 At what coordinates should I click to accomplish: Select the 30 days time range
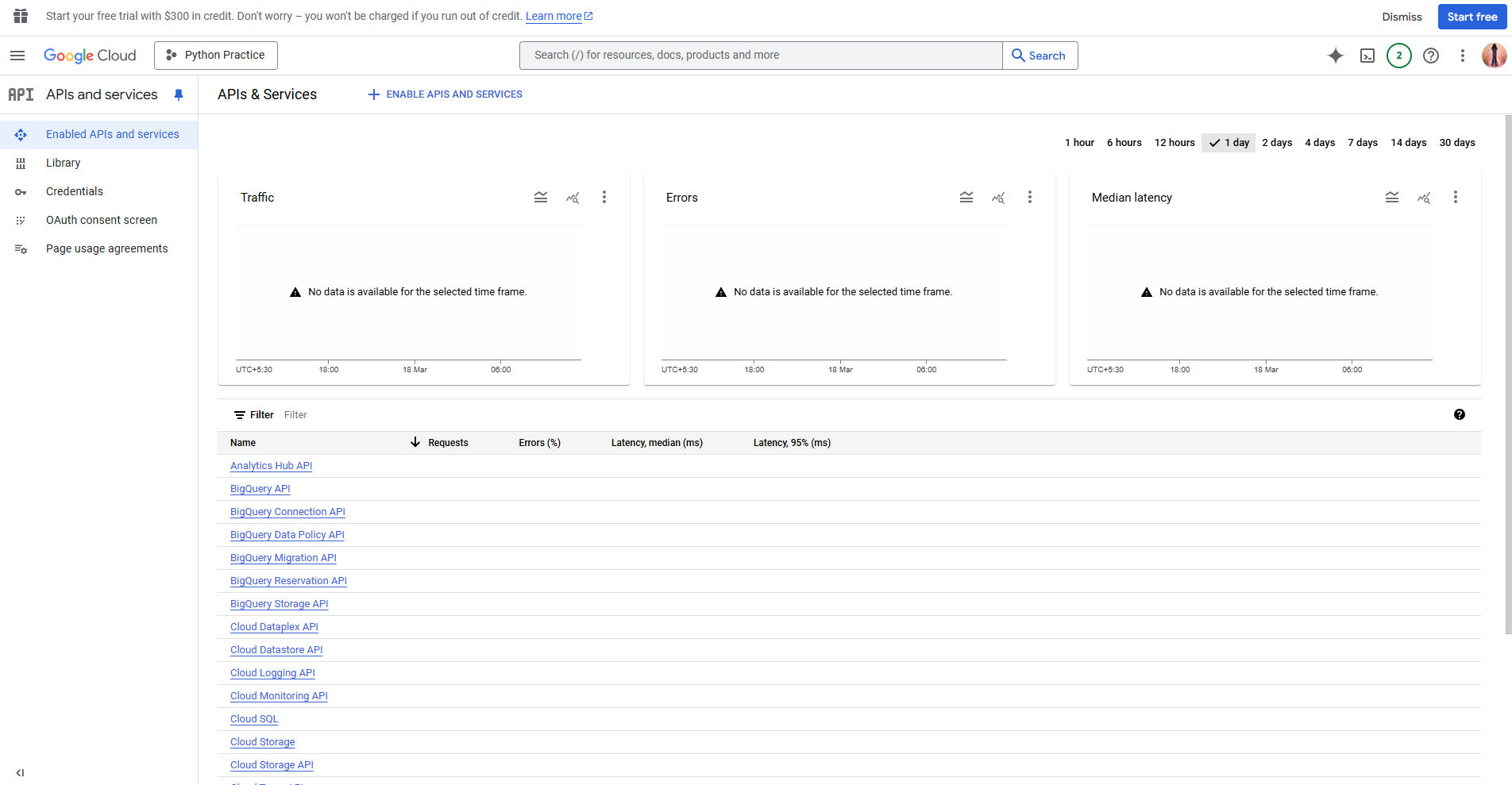click(1457, 143)
